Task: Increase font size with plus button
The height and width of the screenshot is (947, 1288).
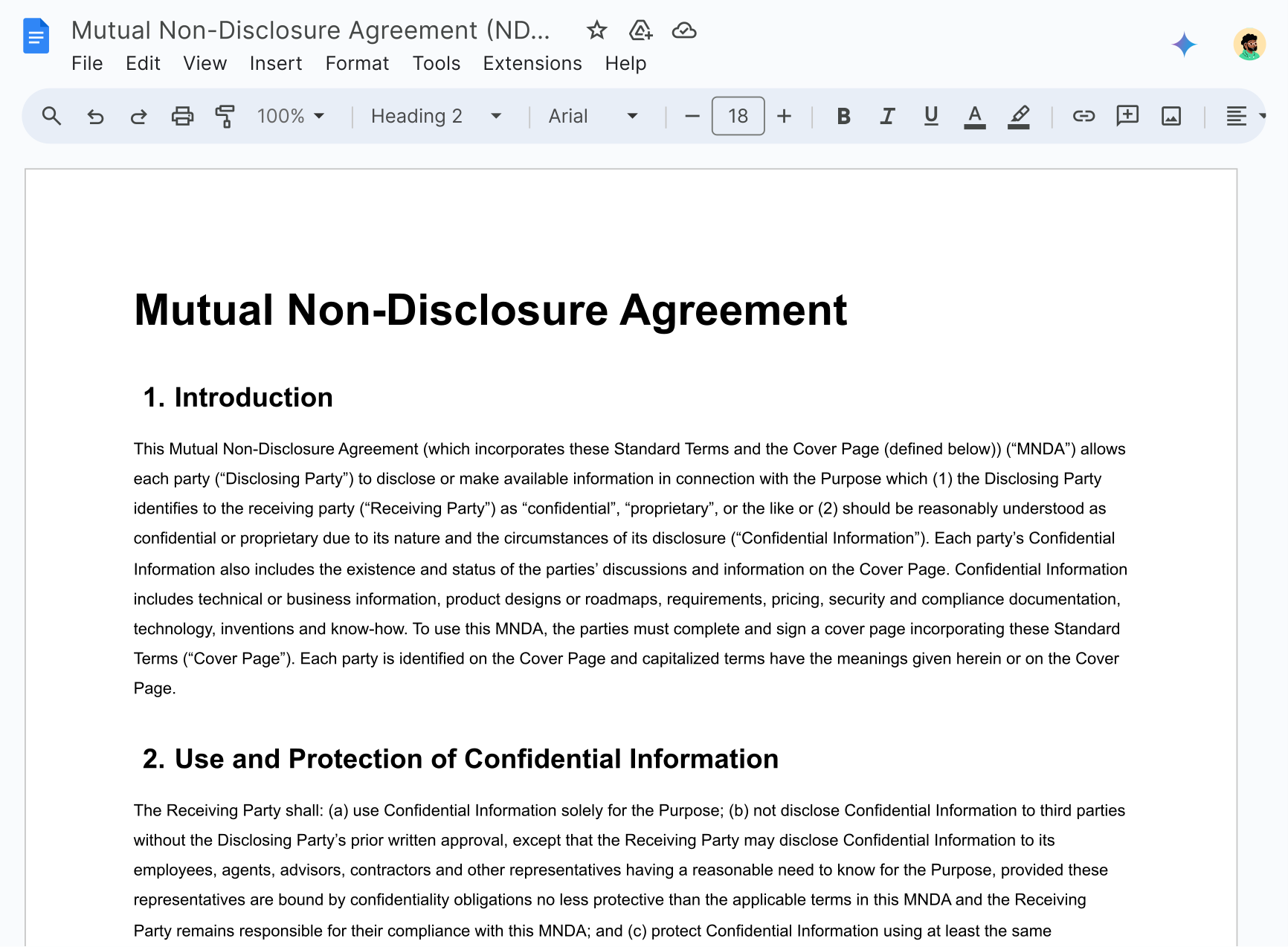Action: coord(784,116)
